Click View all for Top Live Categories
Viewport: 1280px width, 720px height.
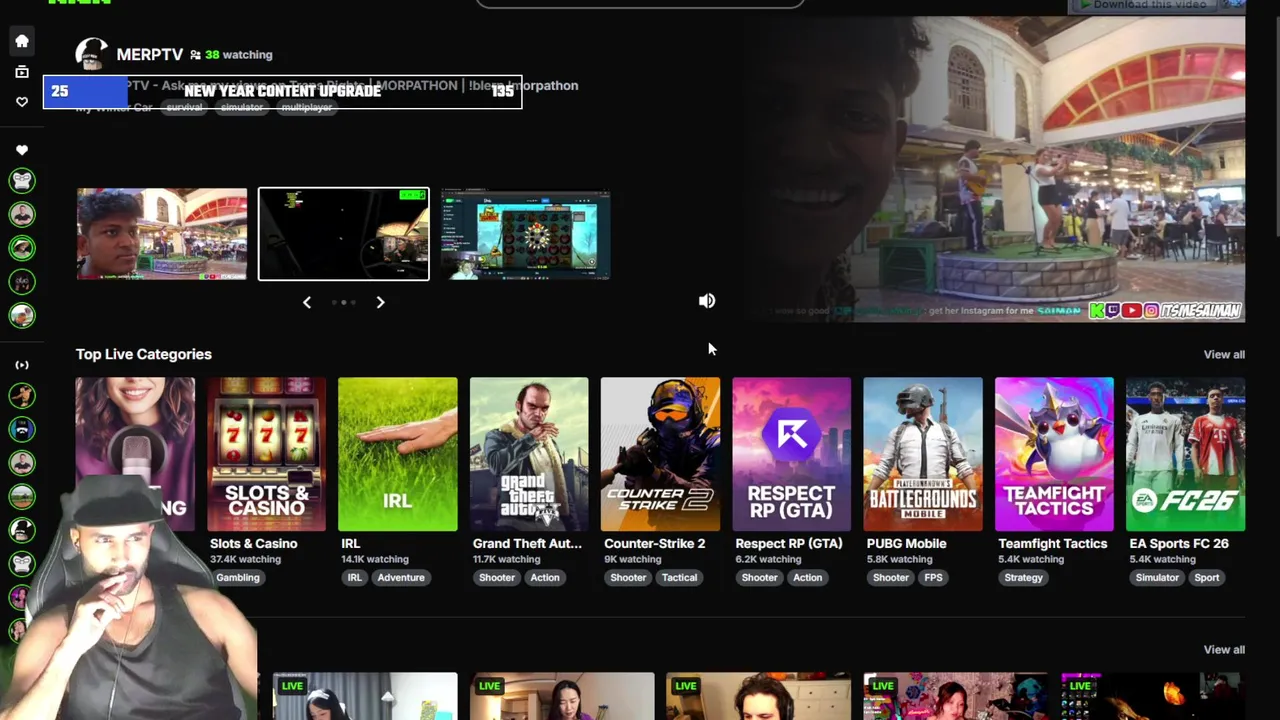[1224, 354]
